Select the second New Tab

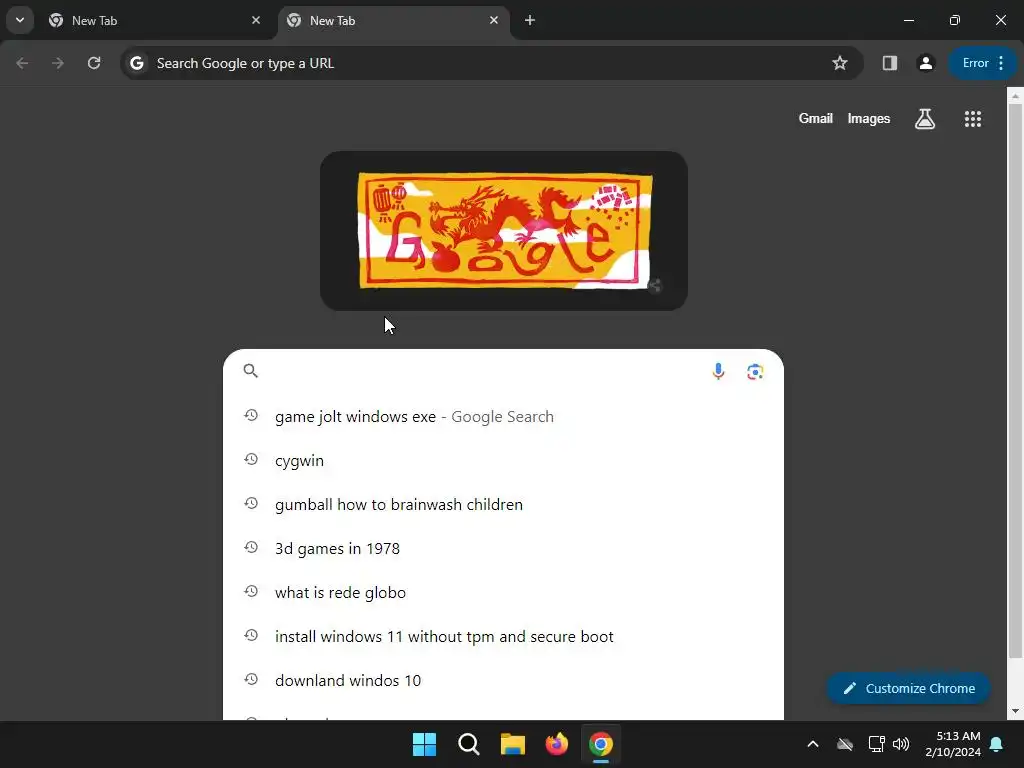[393, 20]
